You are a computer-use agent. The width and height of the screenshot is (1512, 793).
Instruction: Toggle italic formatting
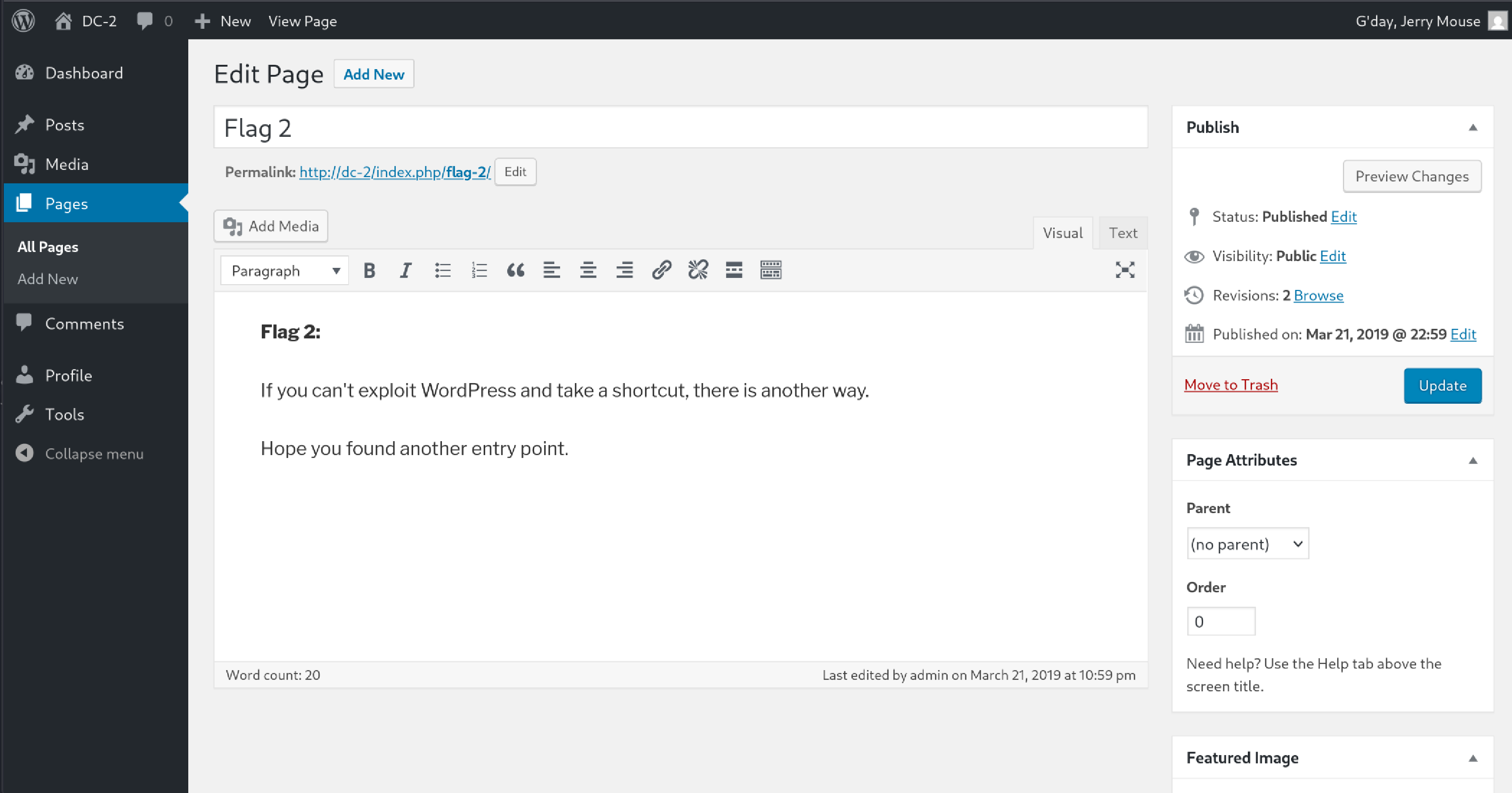[405, 270]
